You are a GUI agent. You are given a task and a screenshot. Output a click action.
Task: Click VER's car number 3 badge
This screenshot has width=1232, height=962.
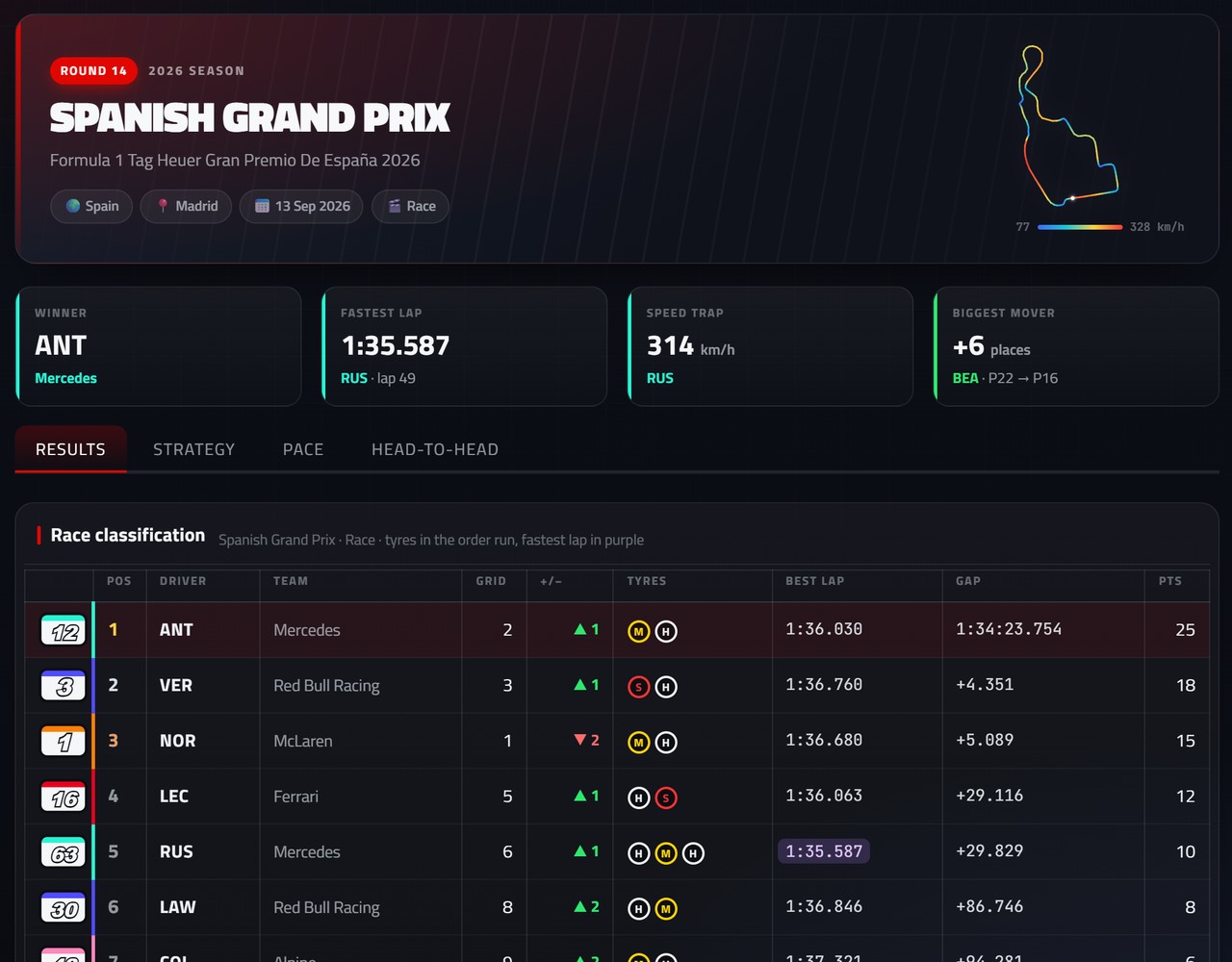[x=64, y=686]
